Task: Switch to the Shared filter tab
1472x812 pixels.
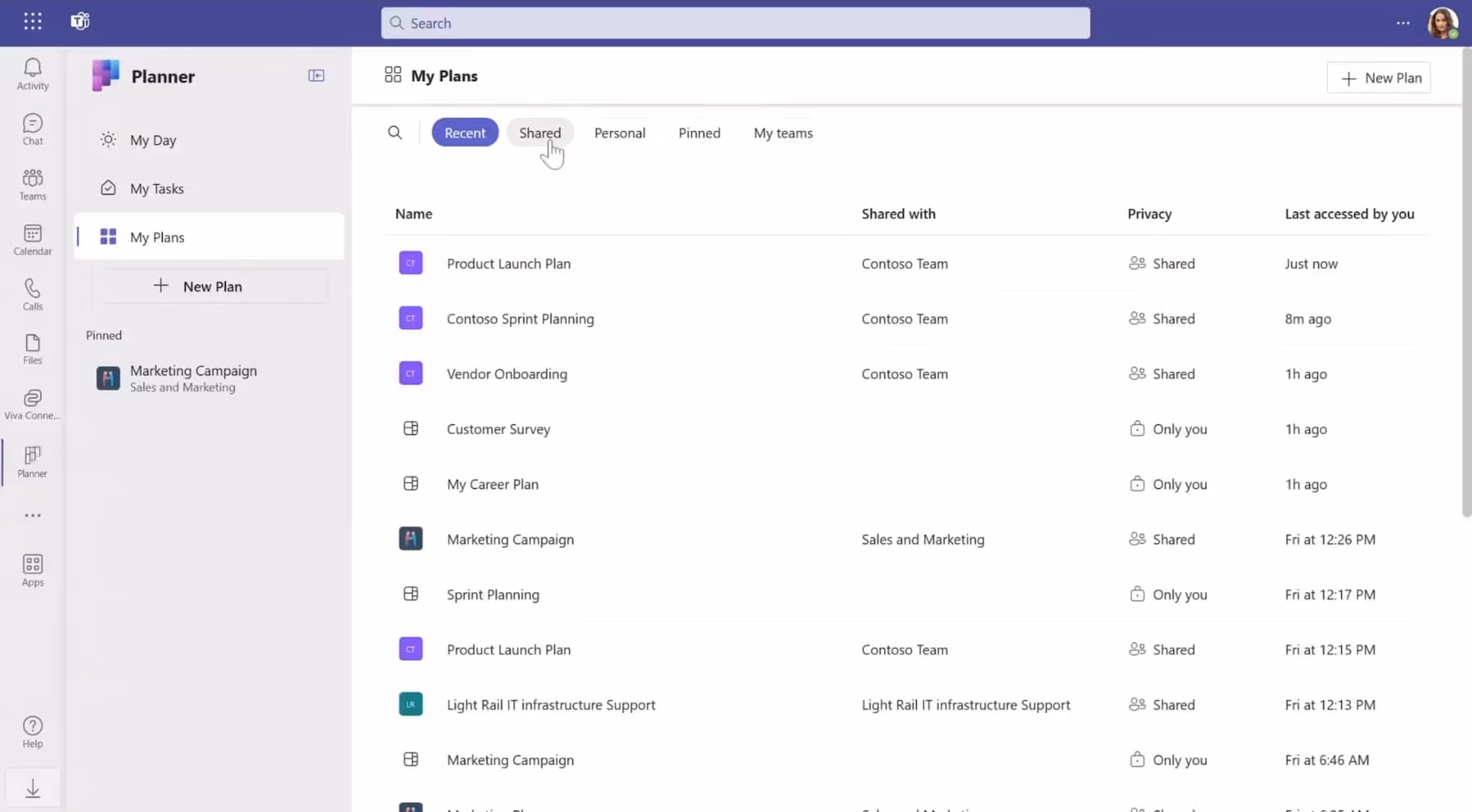Action: 540,132
